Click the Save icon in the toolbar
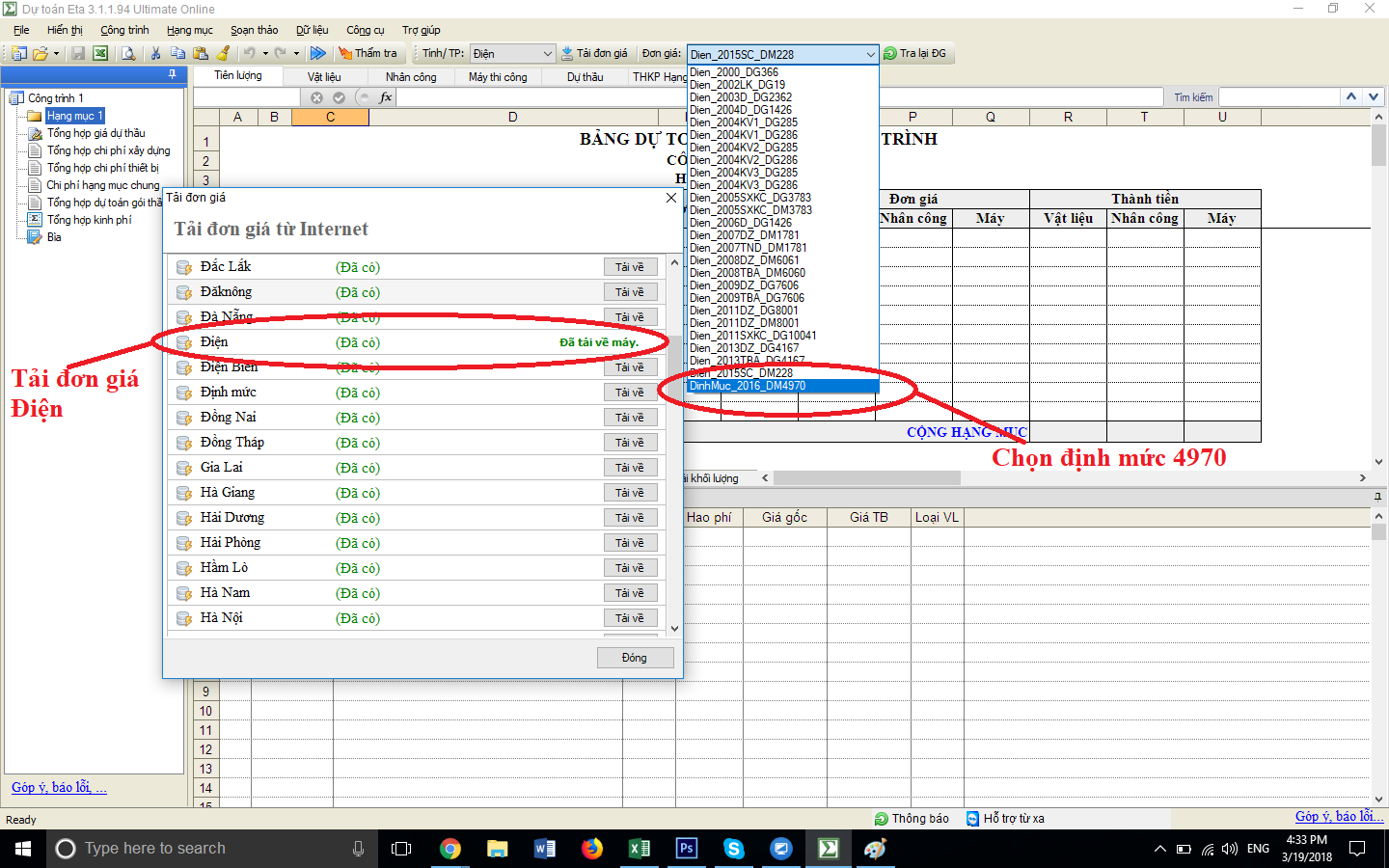The image size is (1389, 868). coord(78,54)
